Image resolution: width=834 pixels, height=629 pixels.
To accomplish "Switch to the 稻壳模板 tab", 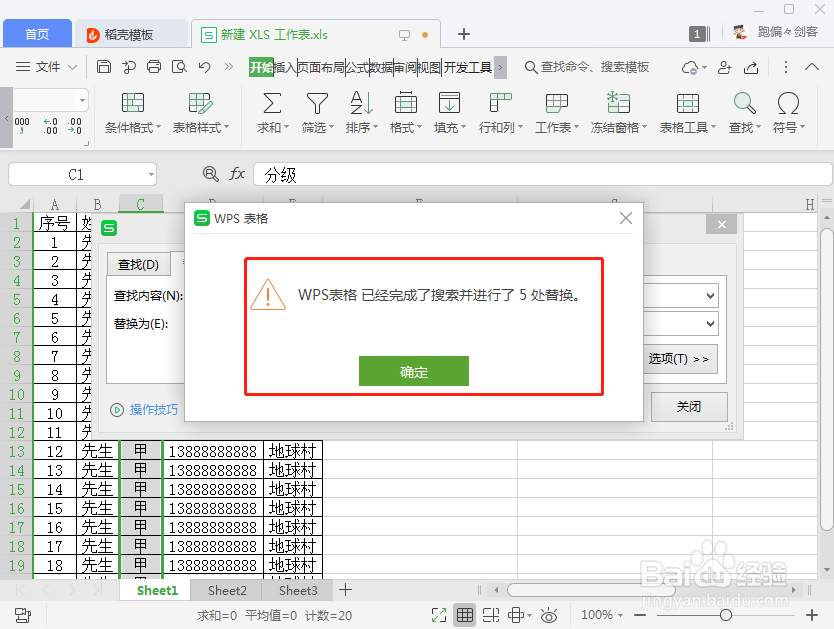I will click(131, 35).
